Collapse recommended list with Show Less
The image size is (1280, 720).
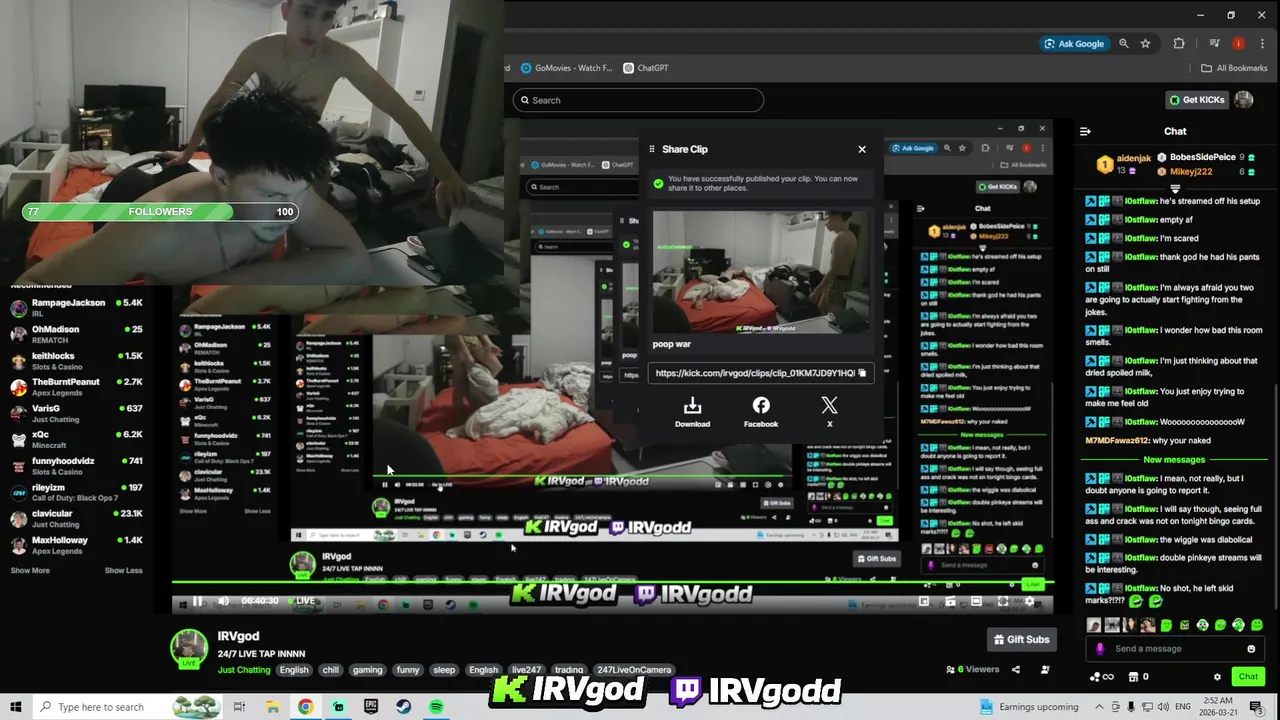coord(123,570)
